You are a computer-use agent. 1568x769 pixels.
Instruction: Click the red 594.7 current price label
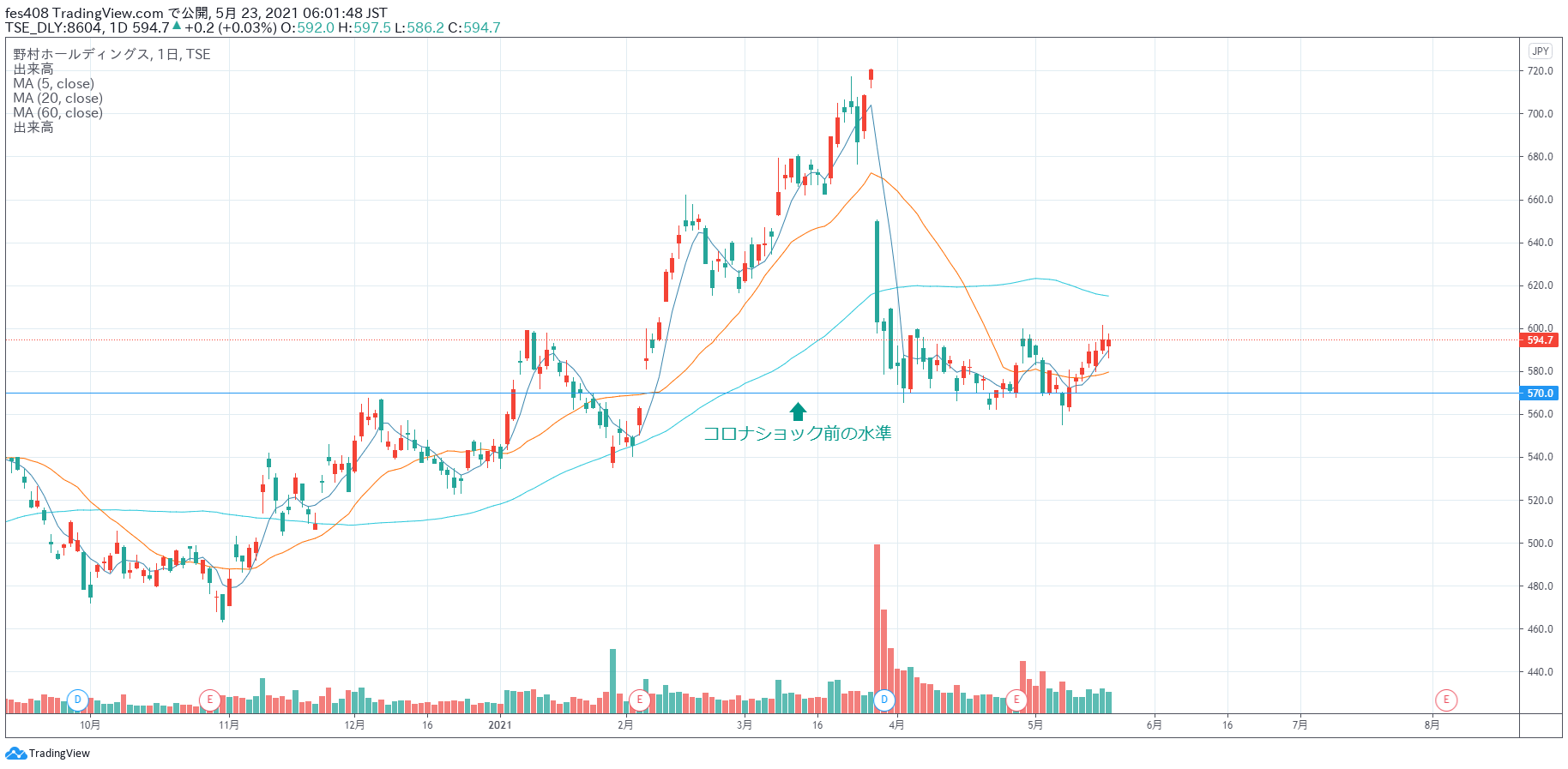tap(1540, 340)
